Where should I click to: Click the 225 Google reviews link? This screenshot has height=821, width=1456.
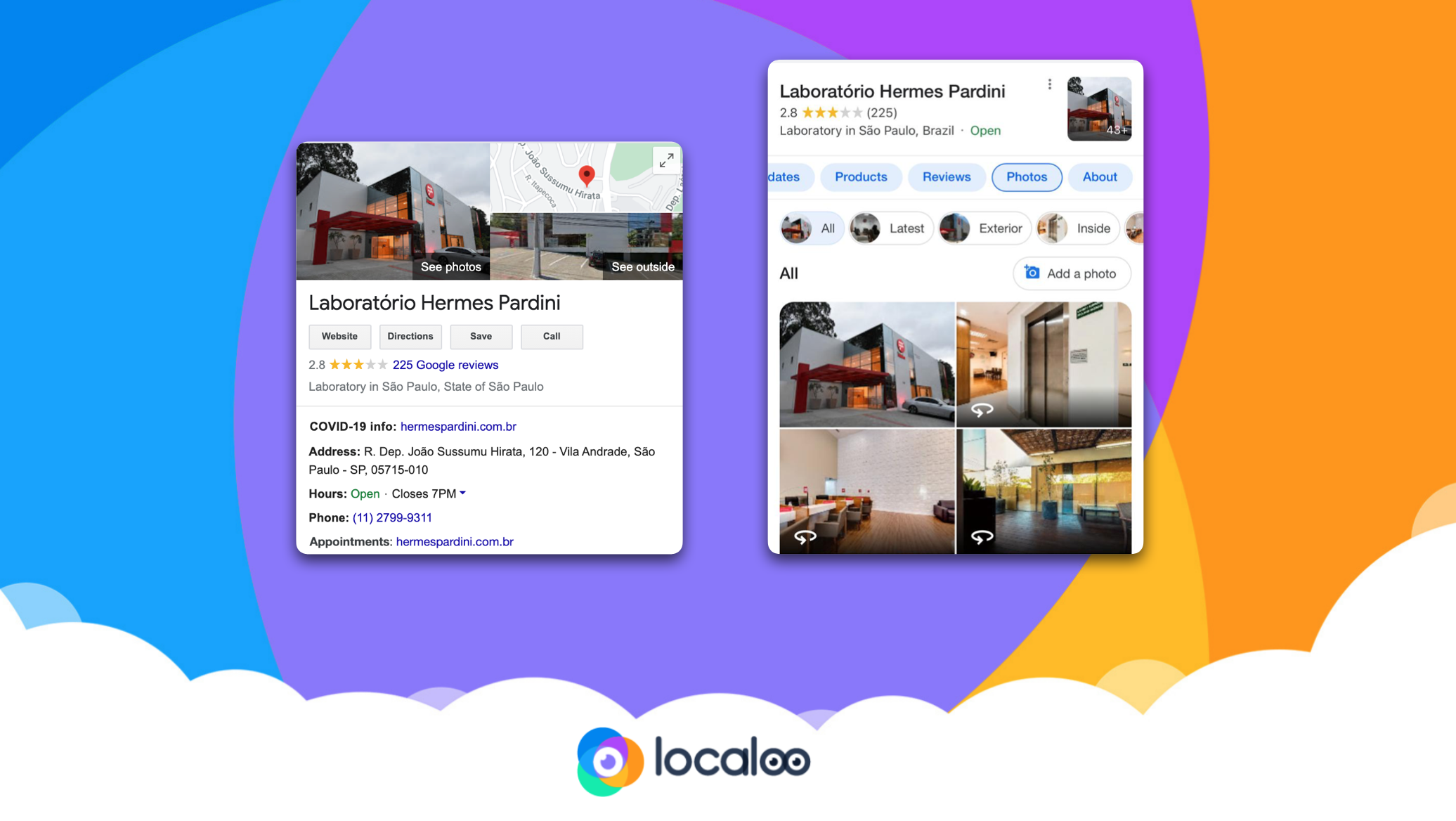[445, 364]
